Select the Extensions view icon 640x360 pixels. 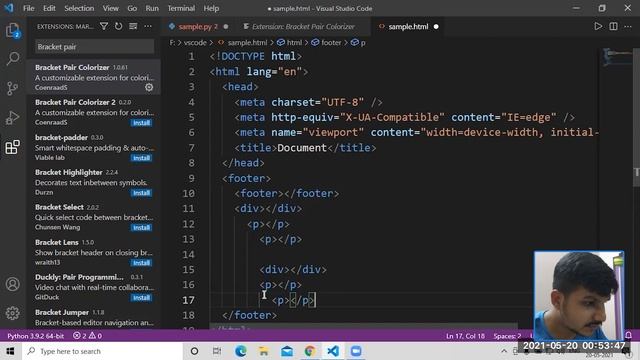[13, 147]
